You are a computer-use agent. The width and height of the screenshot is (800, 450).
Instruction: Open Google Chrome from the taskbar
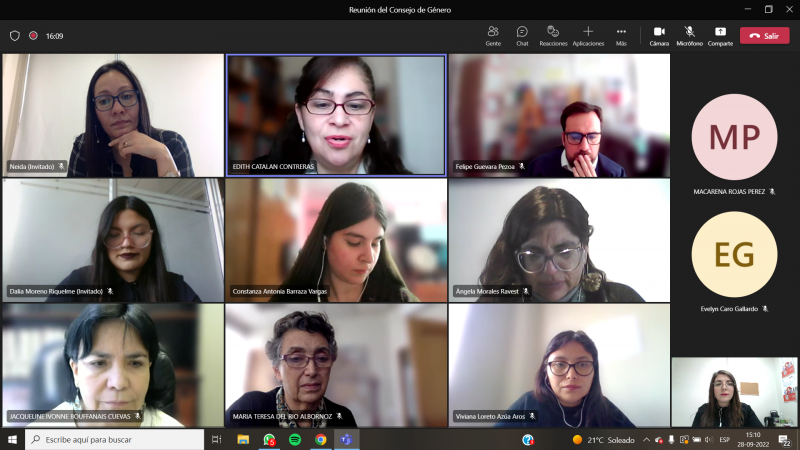click(321, 440)
